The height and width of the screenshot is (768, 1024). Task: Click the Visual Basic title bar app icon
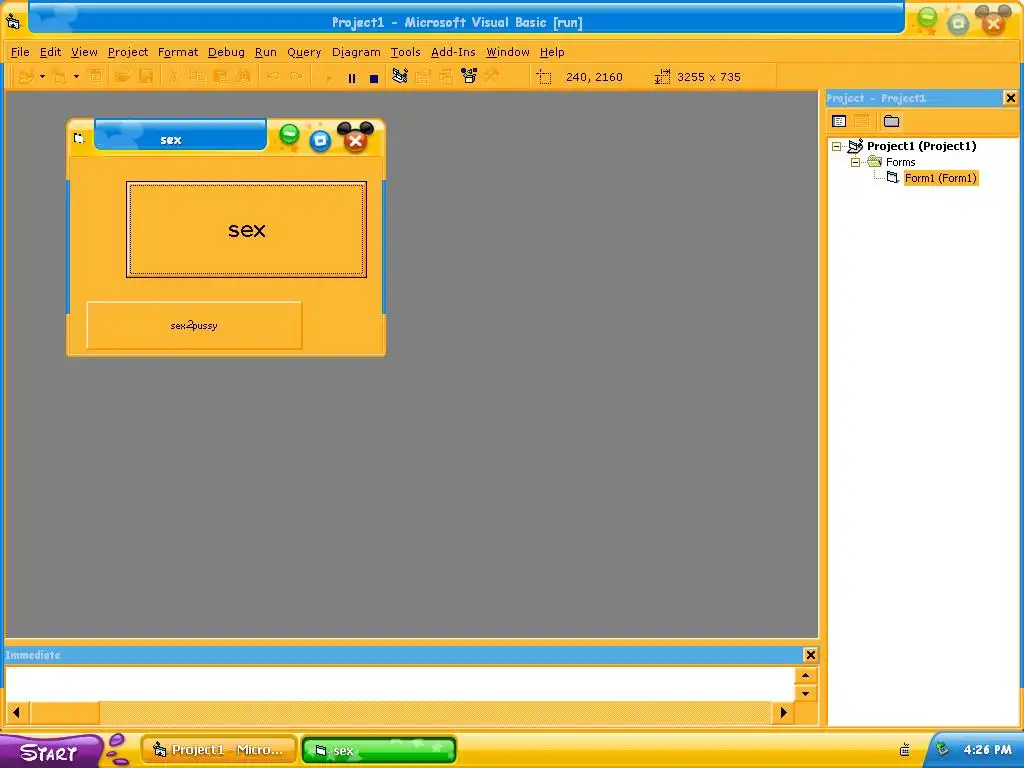13,21
